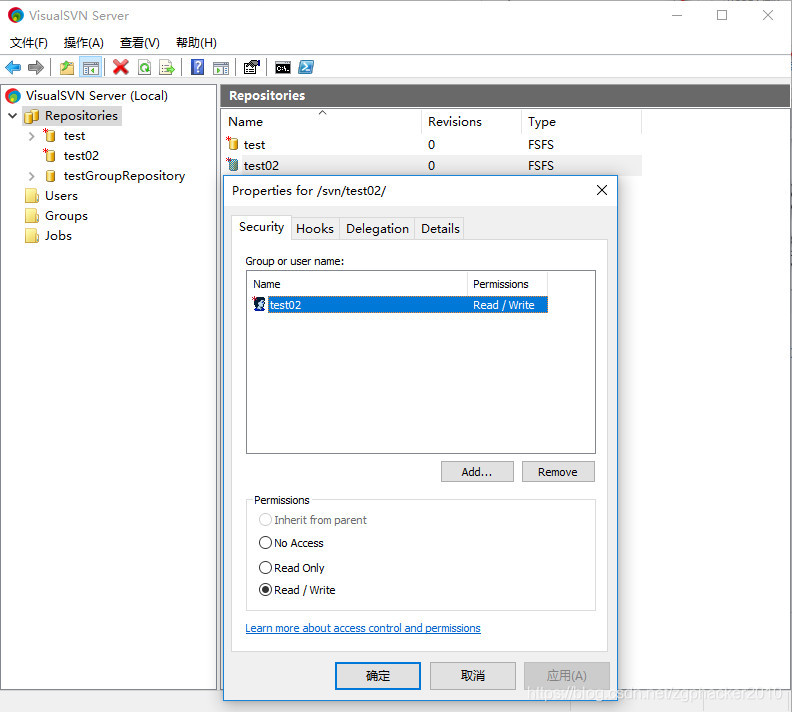Click the Repositories folder icon in the tree
Viewport: 792px width, 712px height.
coord(31,116)
